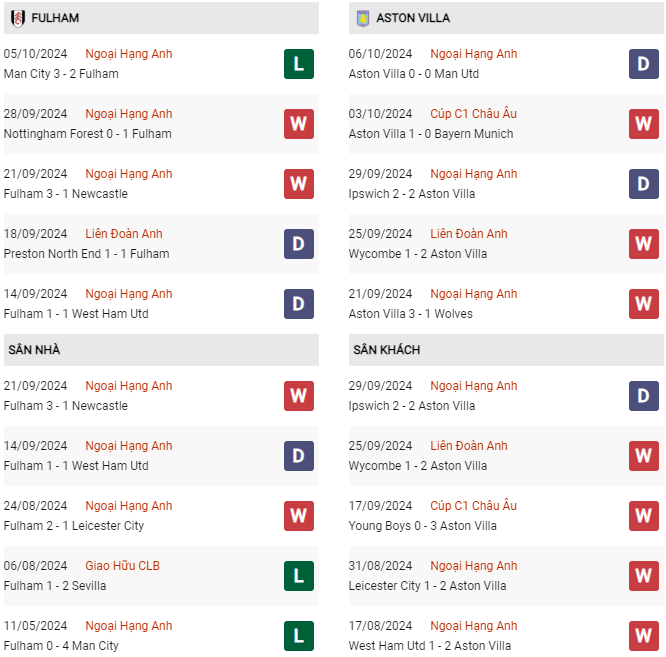Click the D badge for Aston Villa 0-0 Man Utd
Viewport: 666px width, 657px height.
point(643,64)
